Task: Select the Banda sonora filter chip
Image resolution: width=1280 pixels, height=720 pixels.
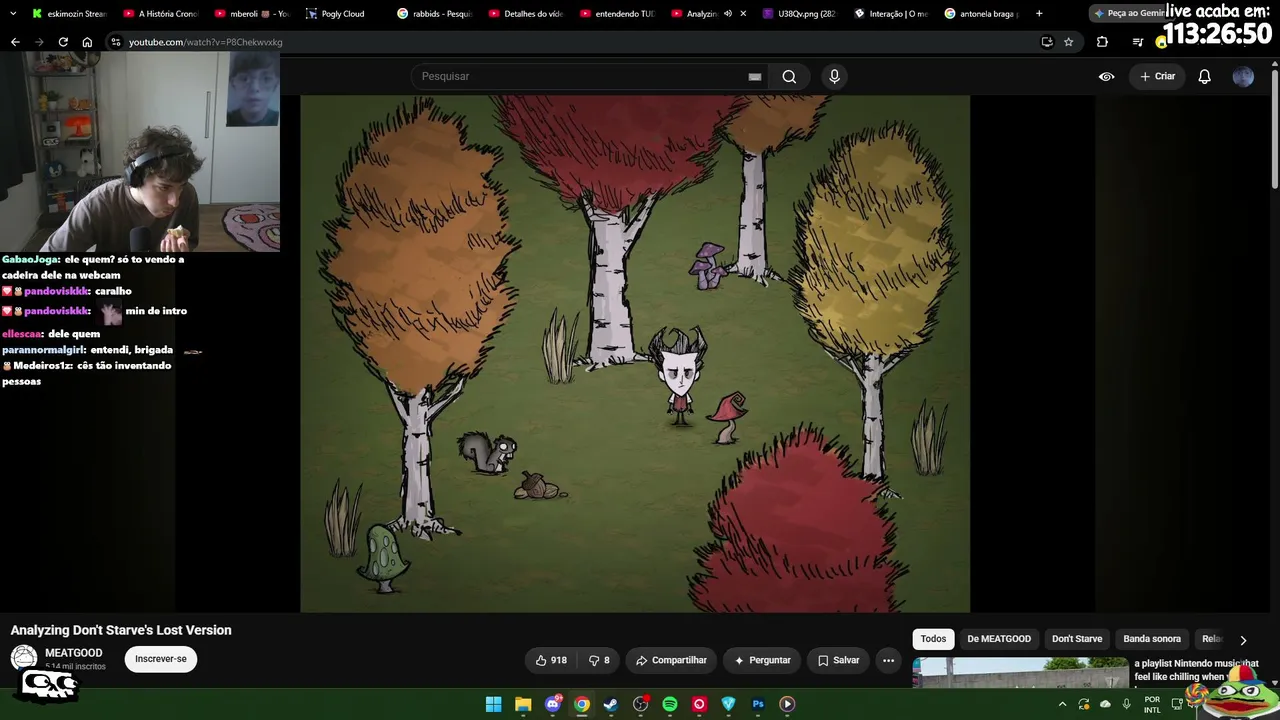Action: [x=1152, y=639]
